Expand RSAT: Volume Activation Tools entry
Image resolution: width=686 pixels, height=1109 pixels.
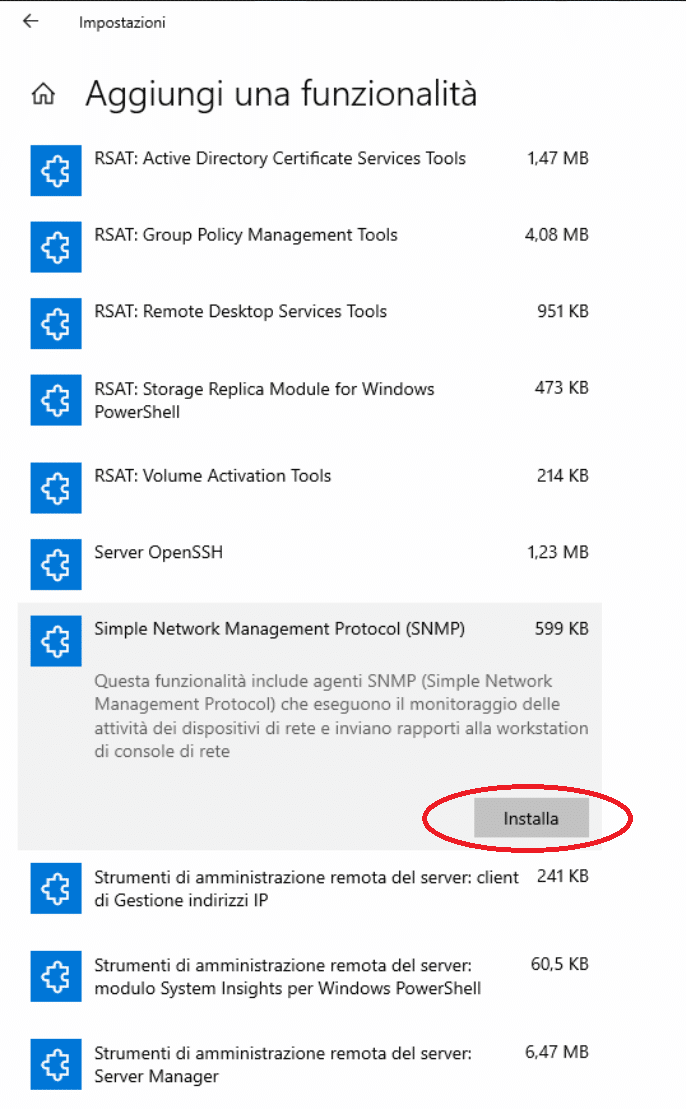[x=310, y=487]
